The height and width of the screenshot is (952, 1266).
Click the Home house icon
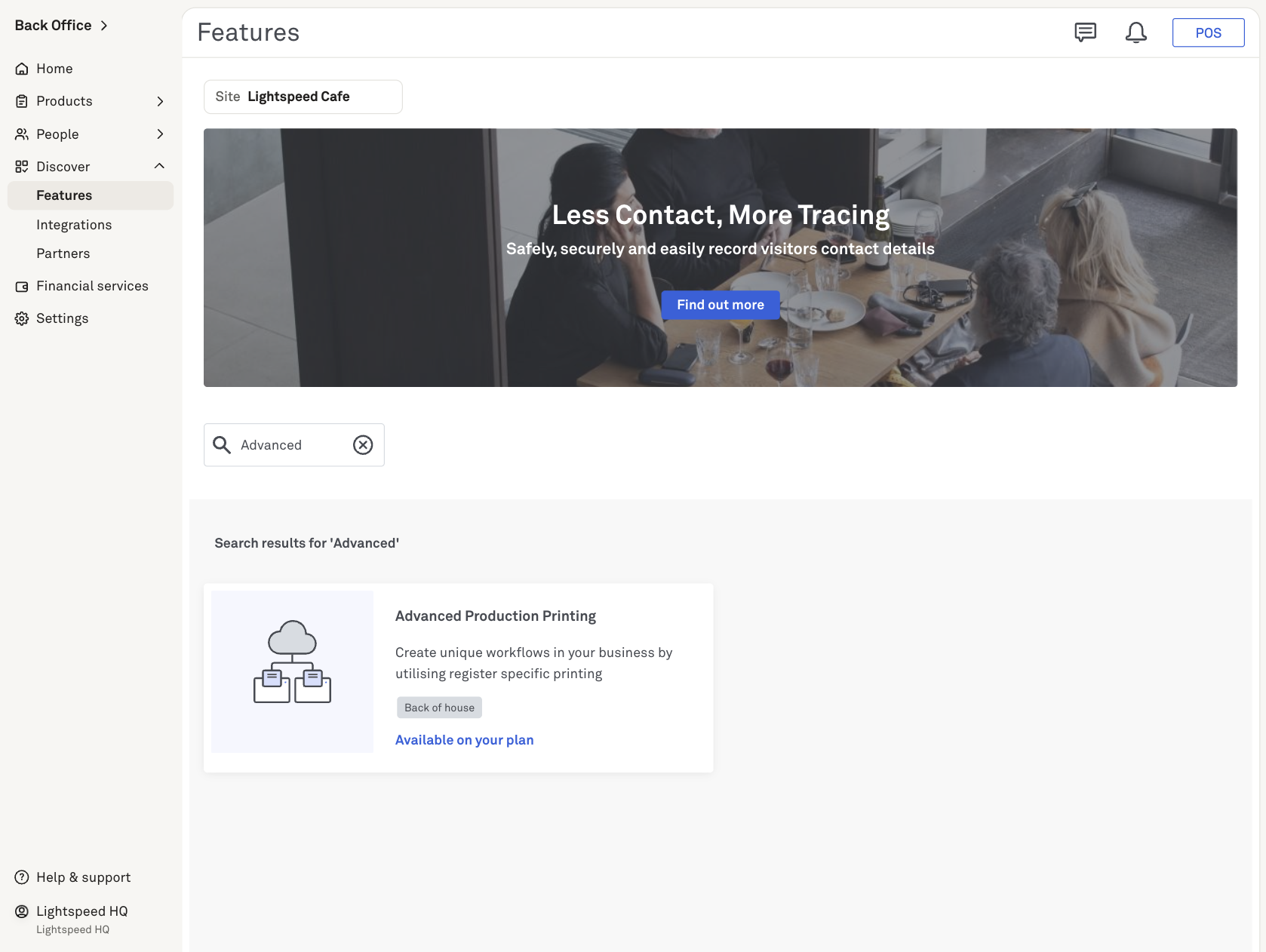click(x=22, y=69)
